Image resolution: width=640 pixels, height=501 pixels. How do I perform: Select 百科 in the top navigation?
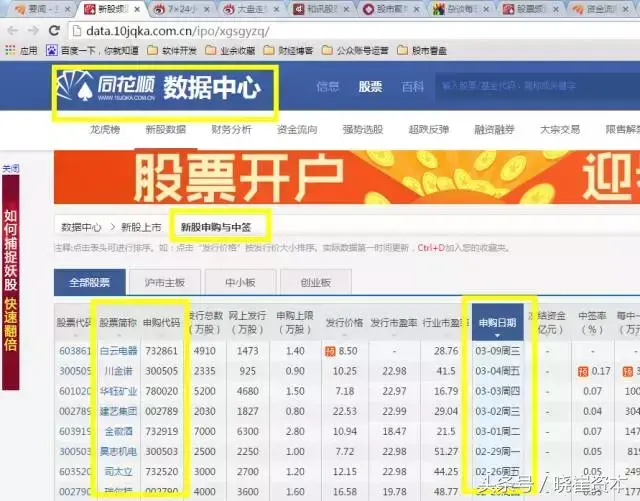point(413,86)
